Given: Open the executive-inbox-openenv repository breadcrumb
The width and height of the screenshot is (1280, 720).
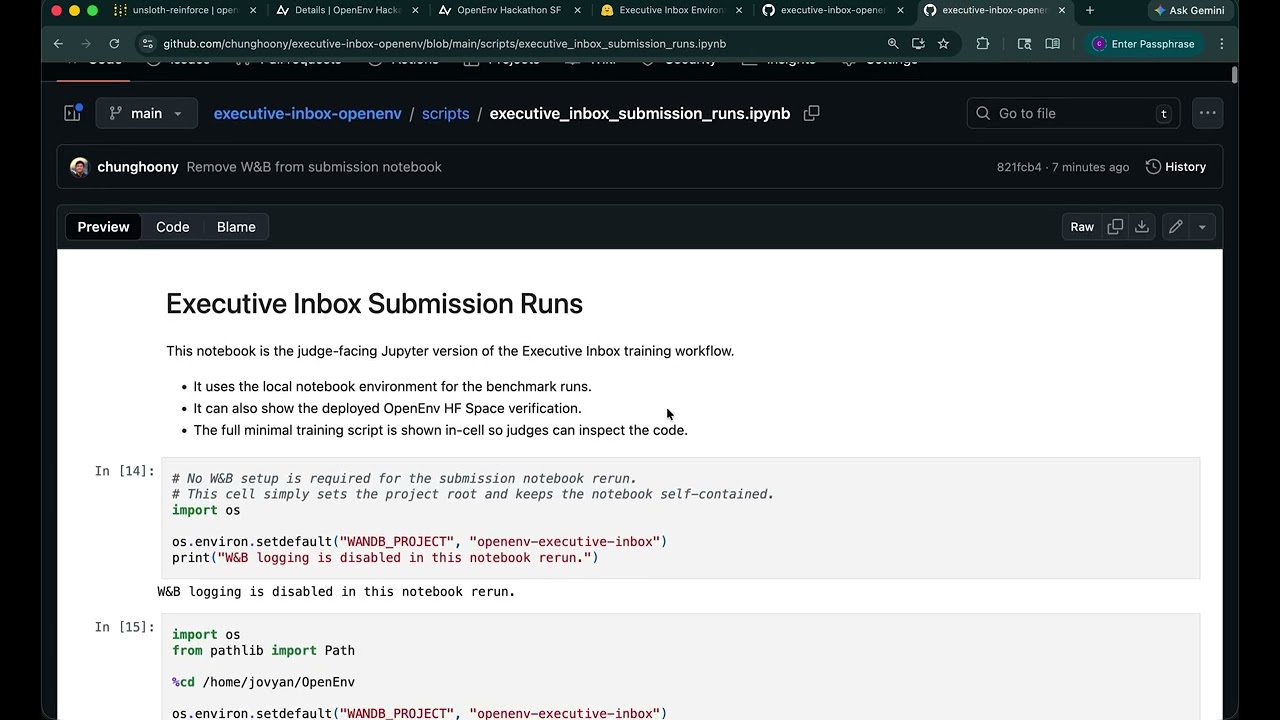Looking at the screenshot, I should click(x=307, y=113).
